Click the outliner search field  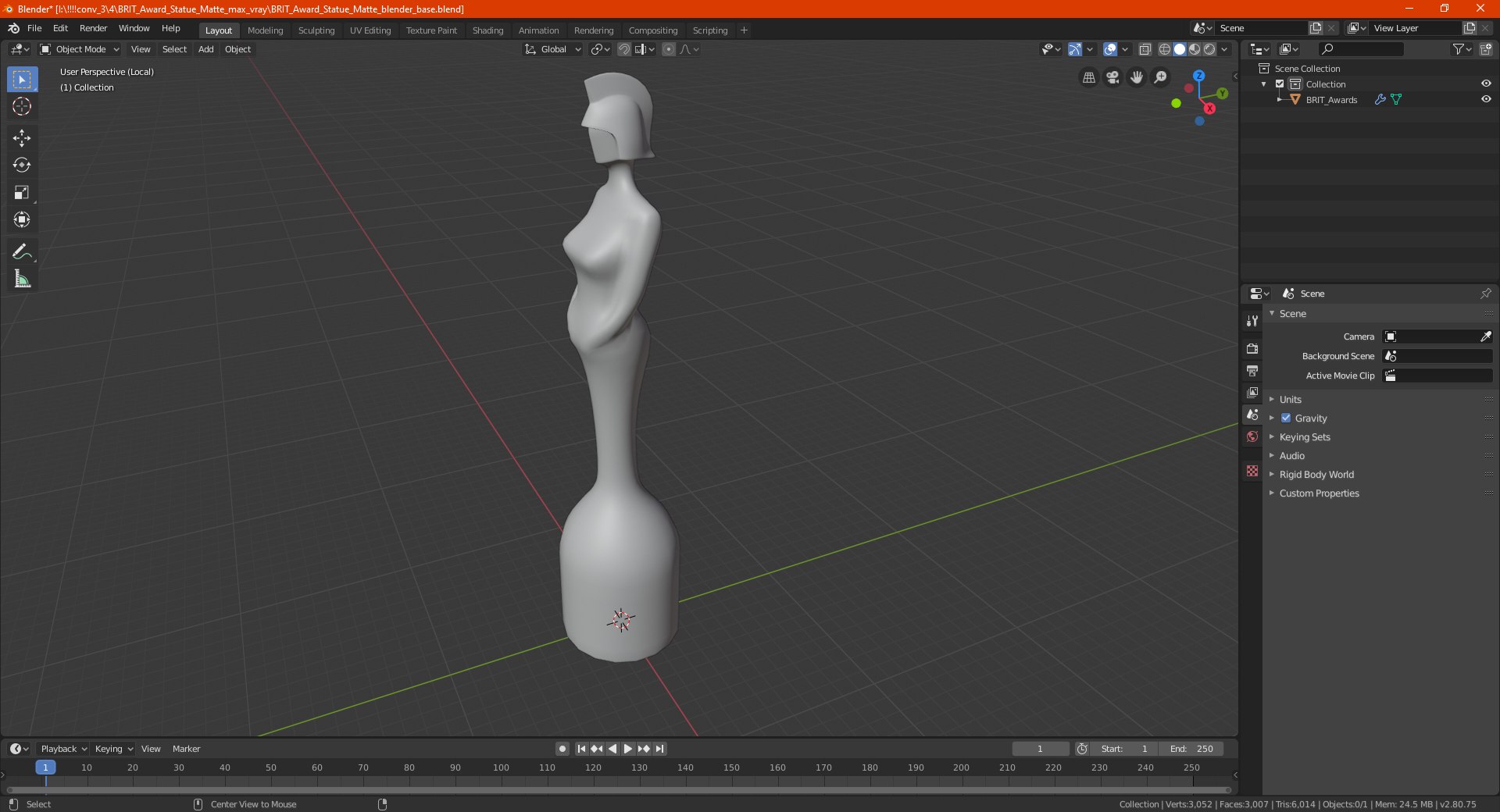click(x=1360, y=49)
